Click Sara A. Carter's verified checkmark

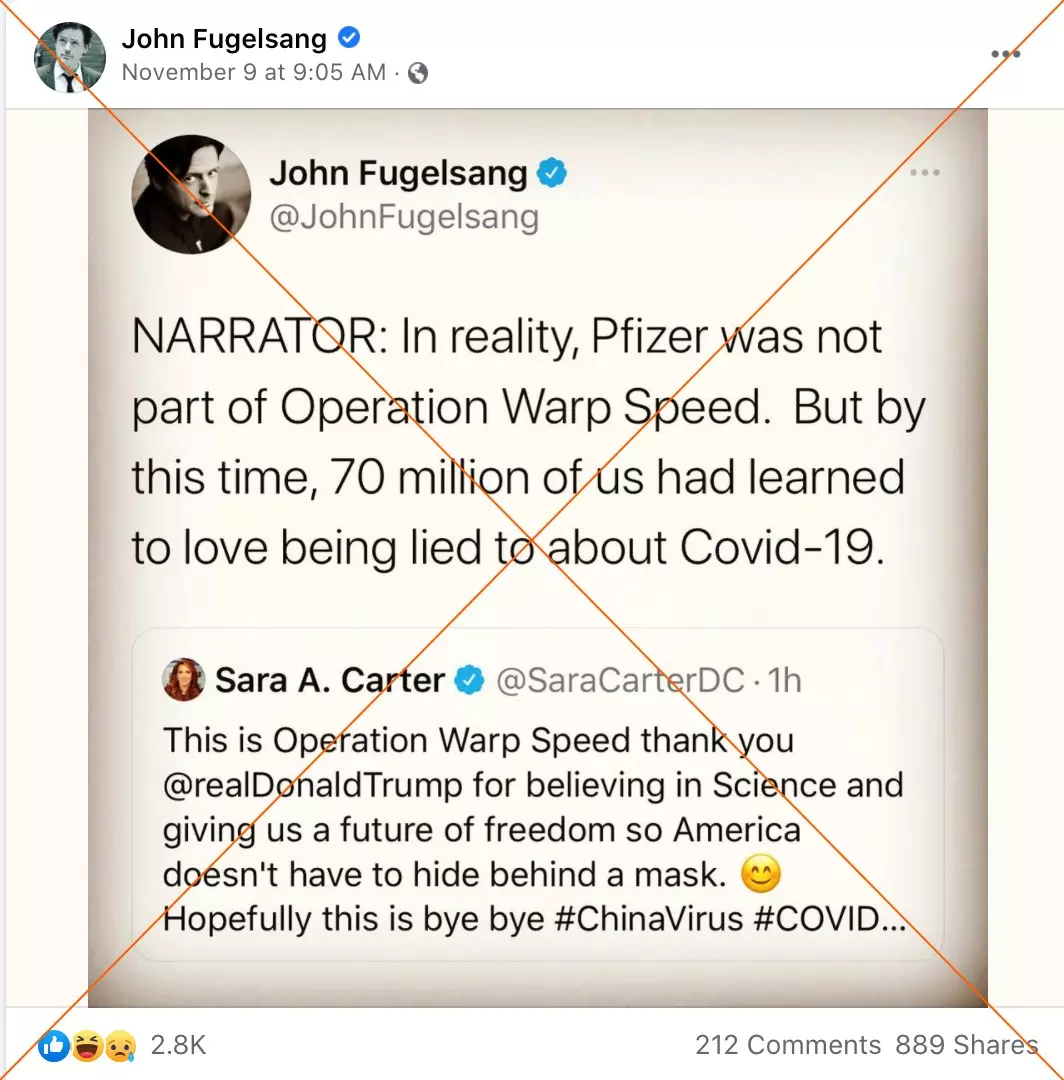coord(470,681)
